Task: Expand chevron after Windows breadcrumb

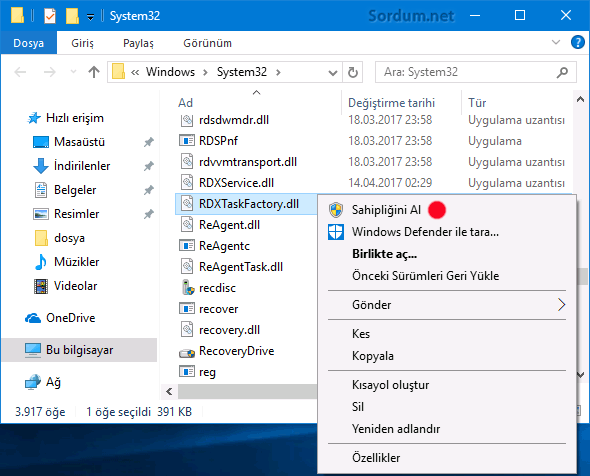Action: [205, 72]
